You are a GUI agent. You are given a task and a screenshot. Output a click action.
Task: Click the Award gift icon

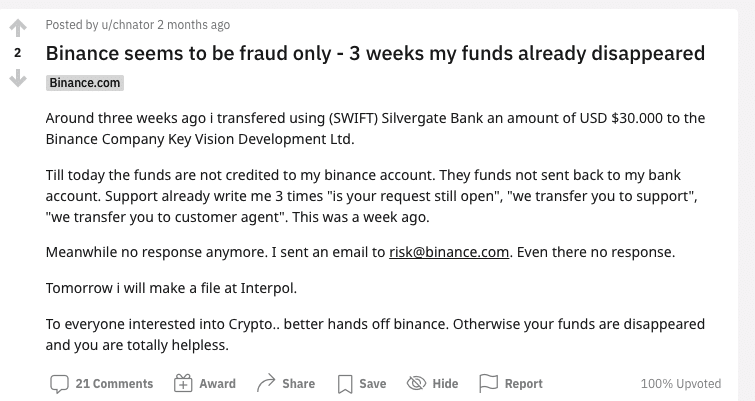click(x=183, y=383)
